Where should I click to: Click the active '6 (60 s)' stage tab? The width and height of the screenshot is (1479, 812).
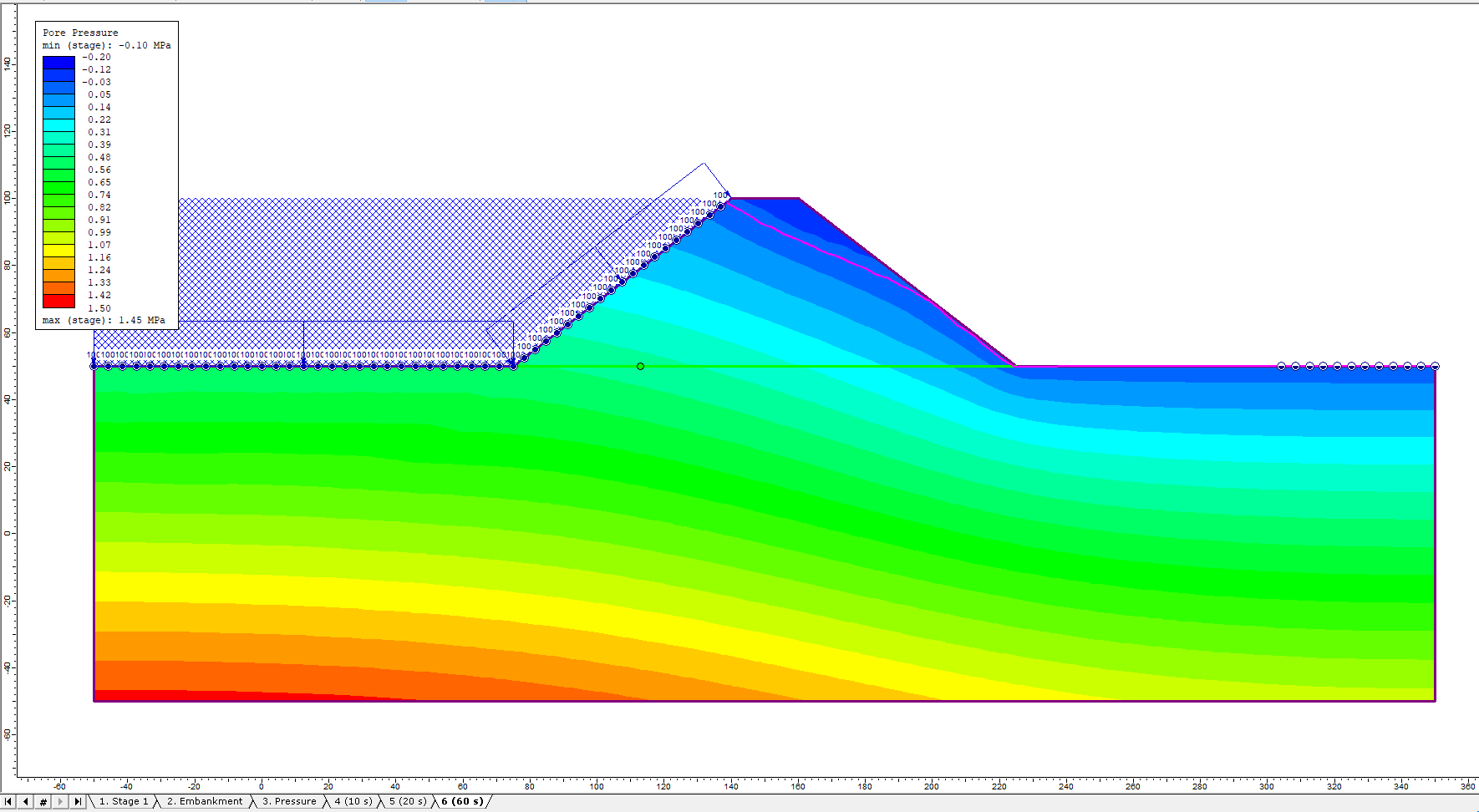(462, 801)
